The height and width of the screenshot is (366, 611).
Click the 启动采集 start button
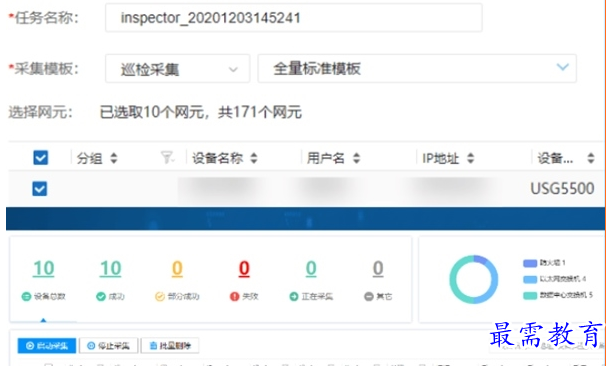47,345
